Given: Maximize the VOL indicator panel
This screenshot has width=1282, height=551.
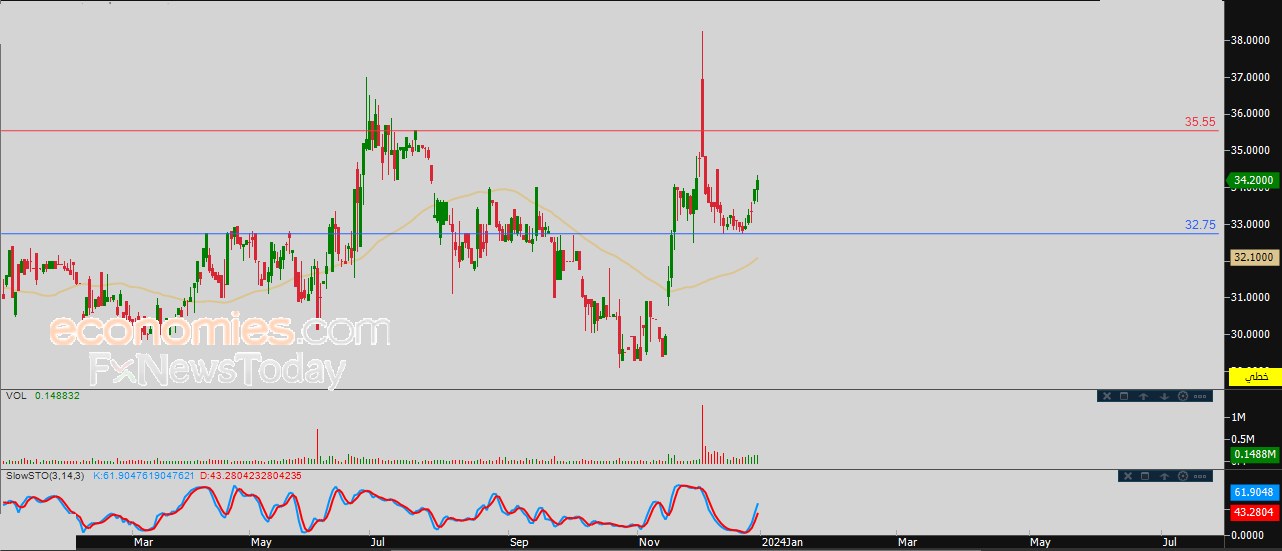Looking at the screenshot, I should pos(1124,396).
